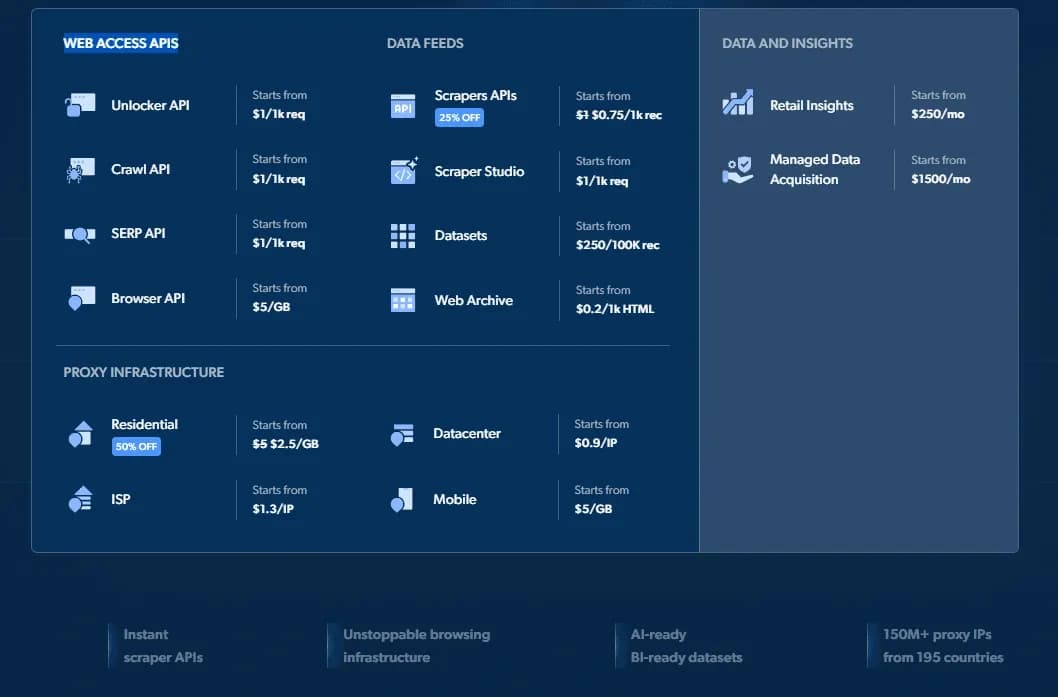Click the 50% OFF Residential discount badge
Screen dimensions: 1058x697
click(137, 447)
